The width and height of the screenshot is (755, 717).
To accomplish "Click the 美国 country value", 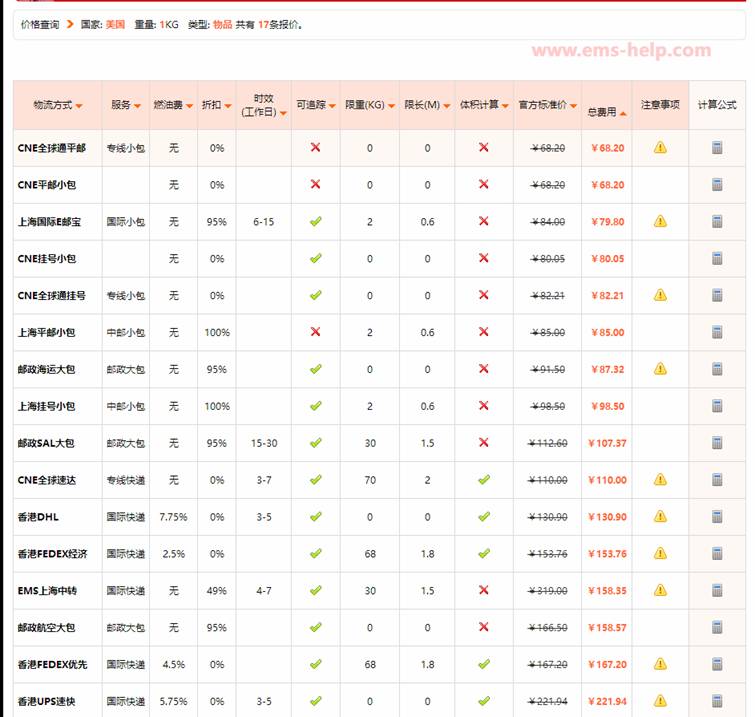I will click(x=116, y=25).
